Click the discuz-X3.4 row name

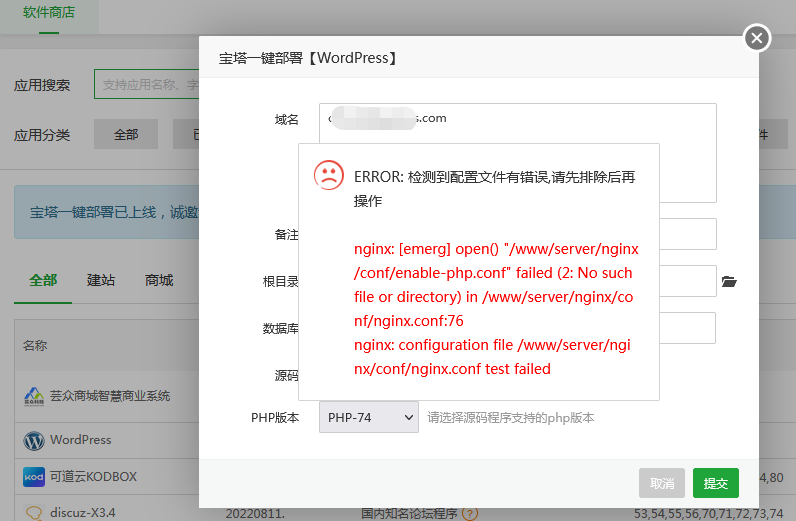83,513
